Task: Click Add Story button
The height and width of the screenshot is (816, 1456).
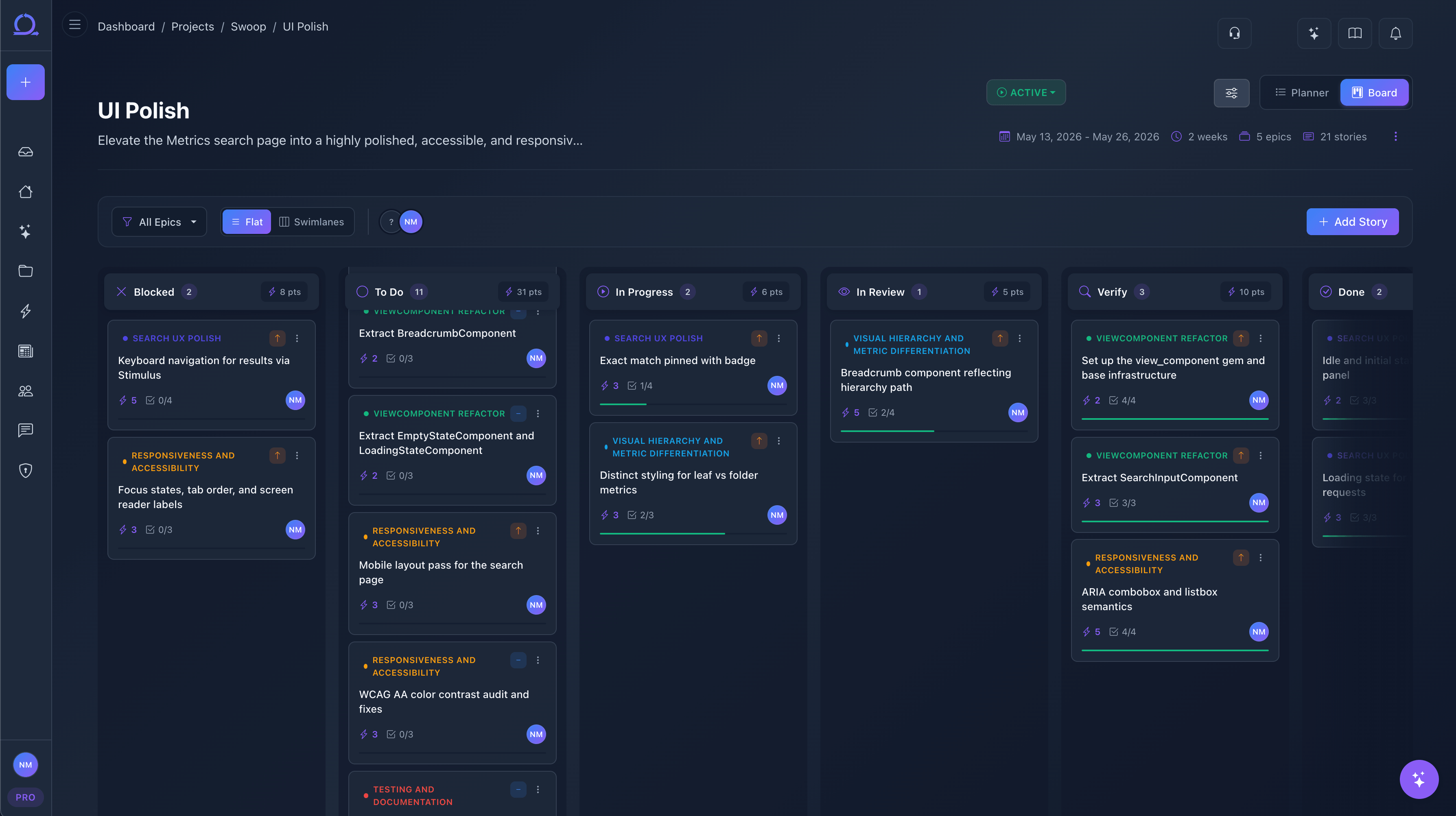Action: coord(1352,222)
